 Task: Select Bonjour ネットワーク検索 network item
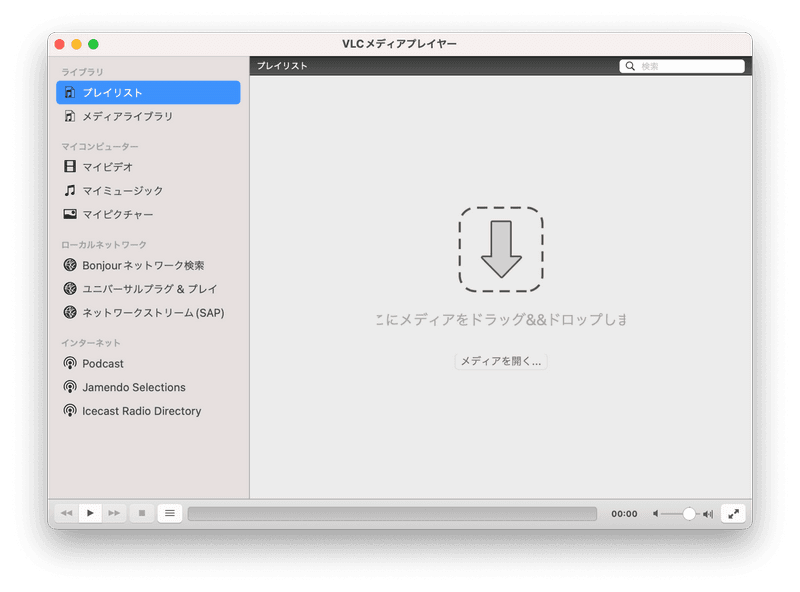pos(143,266)
